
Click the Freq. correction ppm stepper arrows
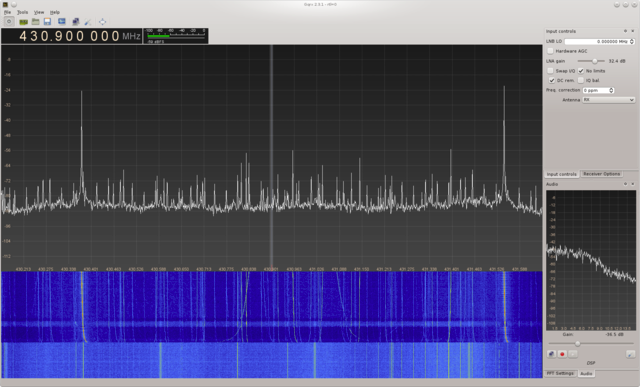[611, 90]
